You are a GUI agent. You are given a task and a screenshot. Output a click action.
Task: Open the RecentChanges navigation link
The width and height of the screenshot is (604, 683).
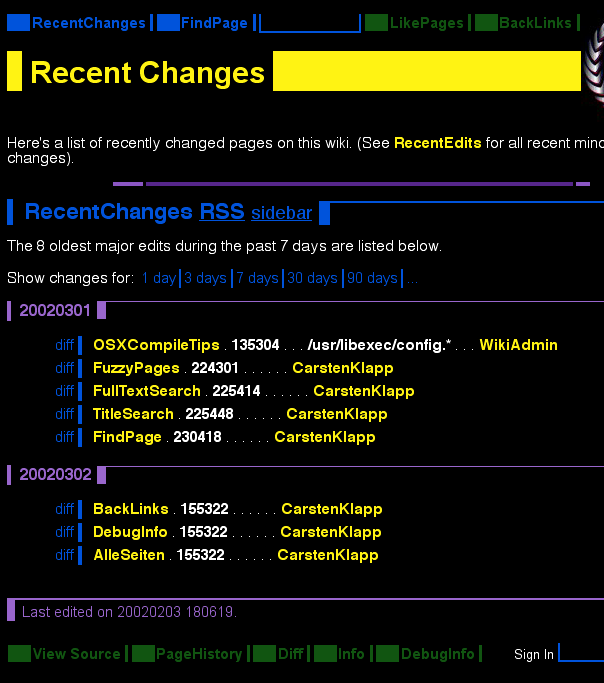[x=88, y=23]
